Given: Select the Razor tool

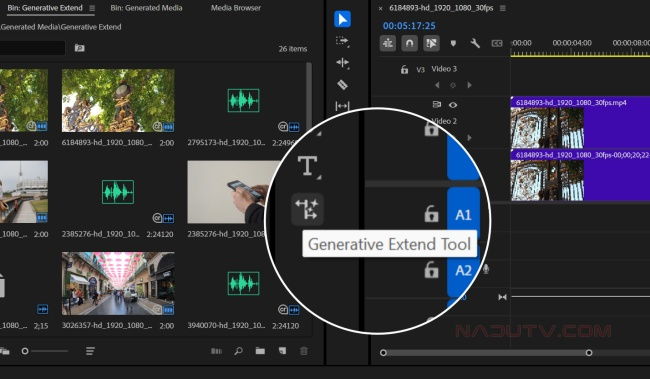Looking at the screenshot, I should click(342, 85).
